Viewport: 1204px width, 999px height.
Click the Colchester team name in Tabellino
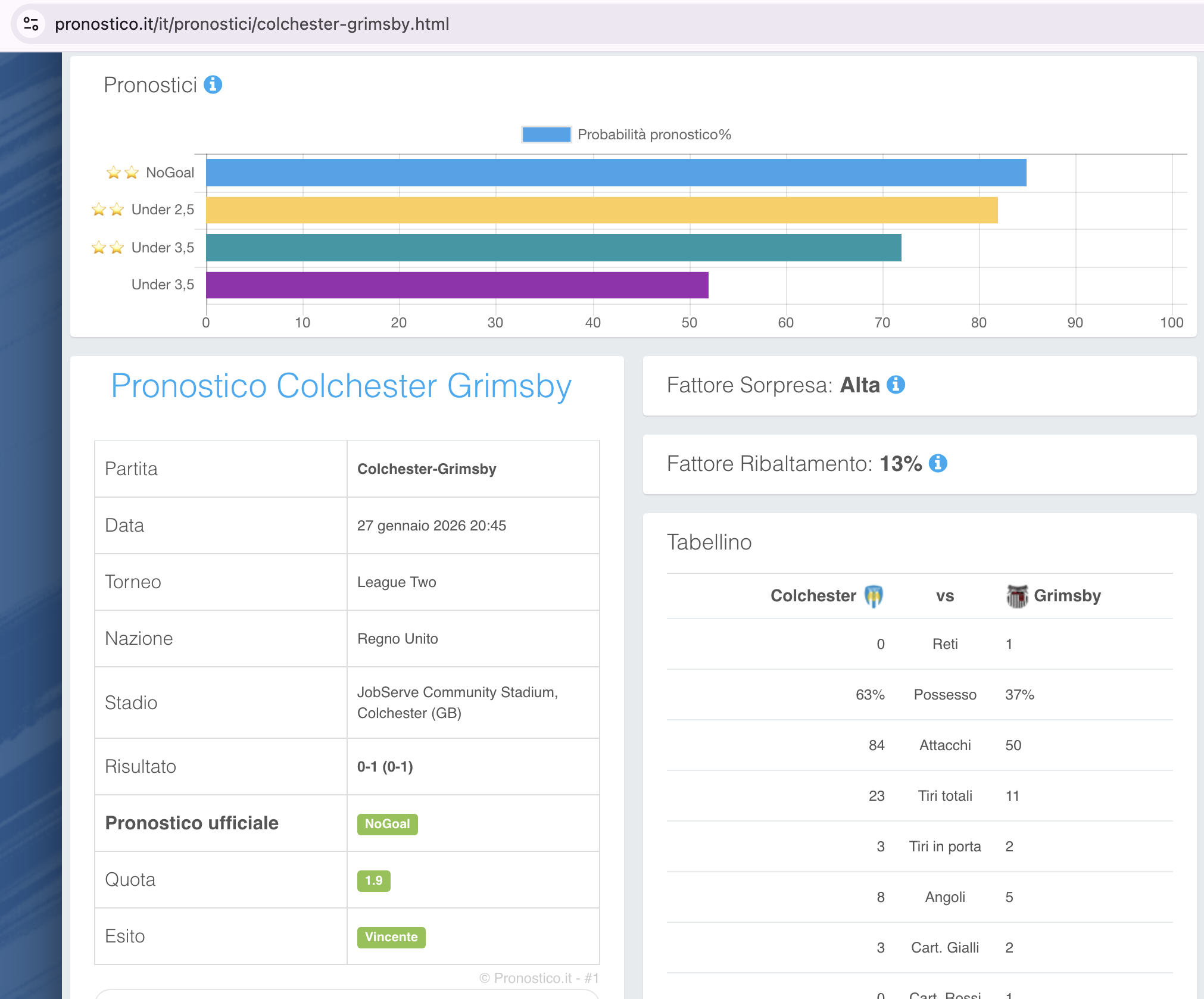(813, 596)
